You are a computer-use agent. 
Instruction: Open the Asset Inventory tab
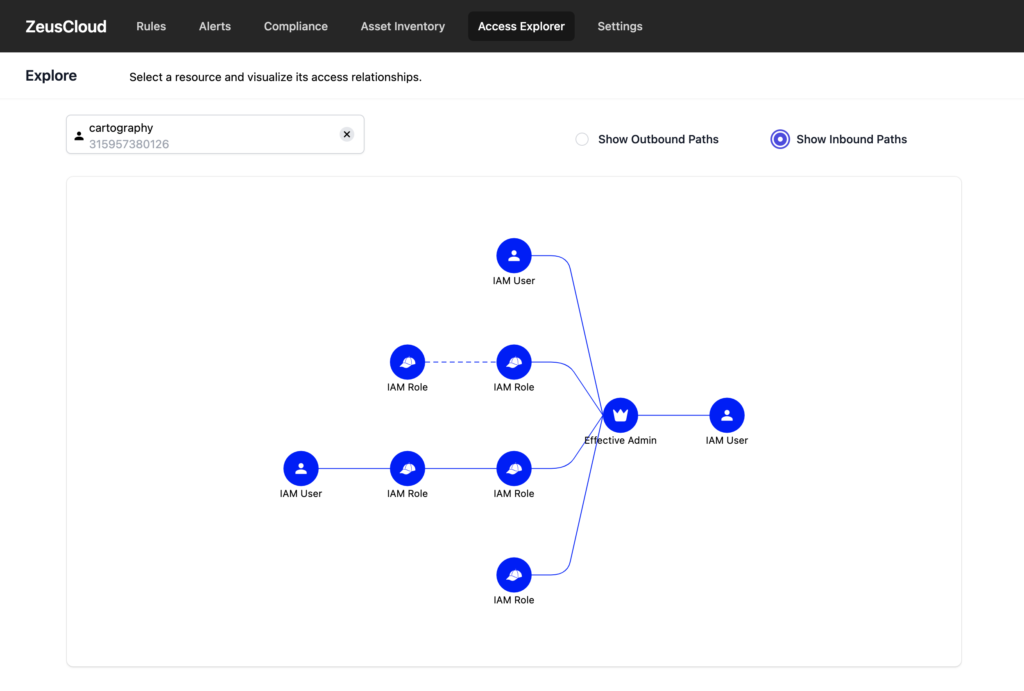pos(402,26)
